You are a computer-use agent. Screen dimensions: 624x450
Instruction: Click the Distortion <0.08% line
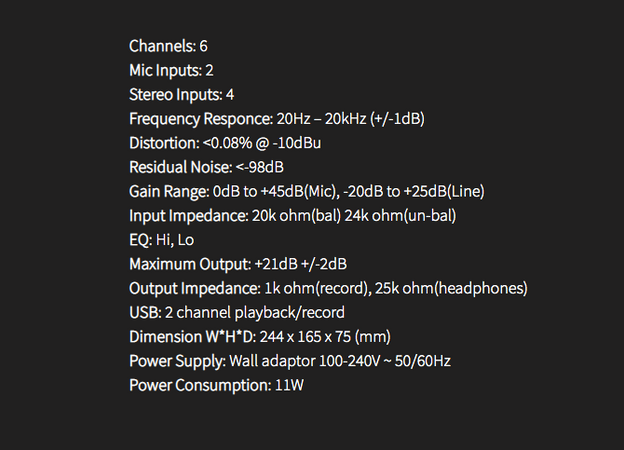225,143
